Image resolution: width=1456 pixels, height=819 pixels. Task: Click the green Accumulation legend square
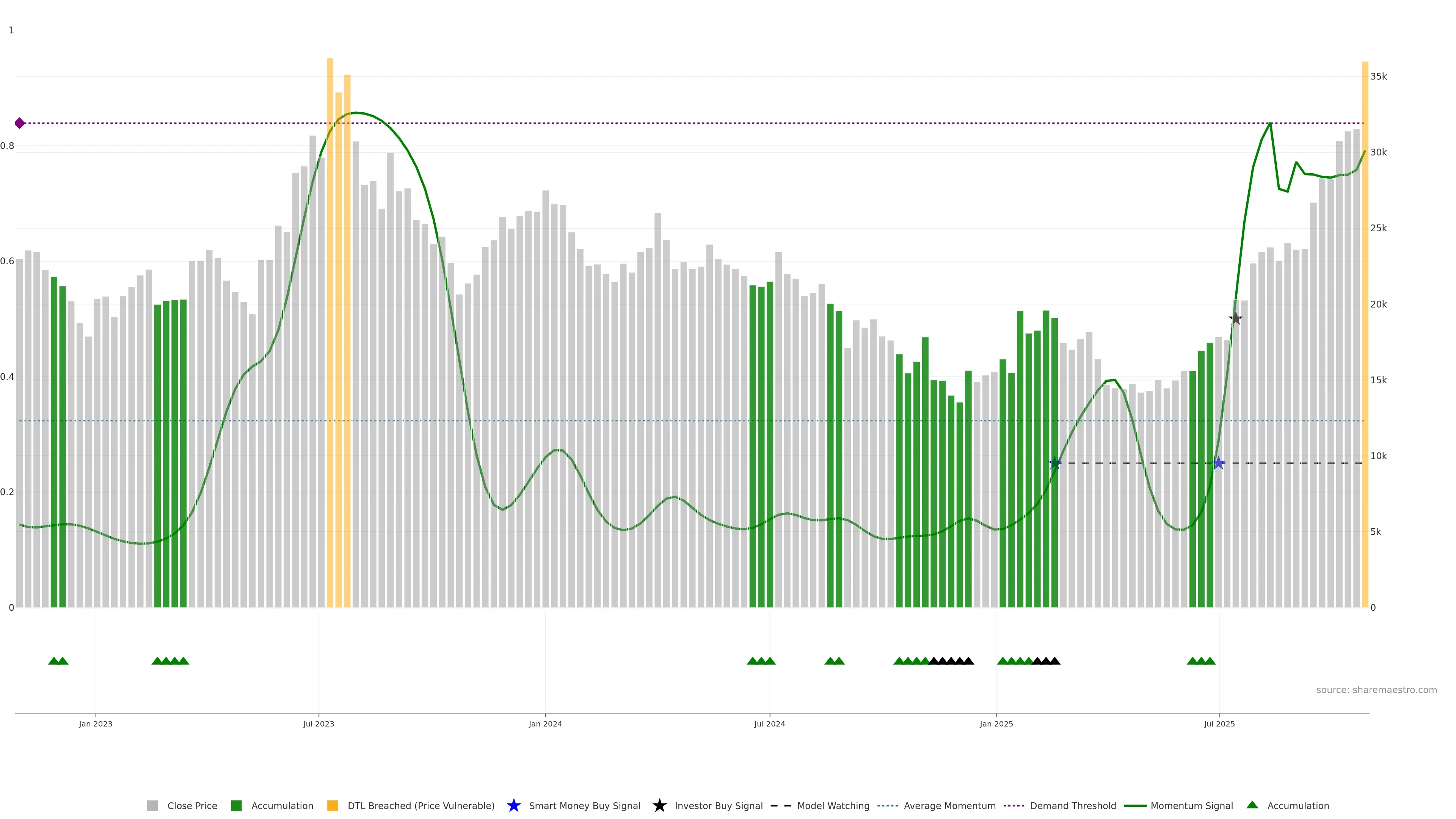(x=236, y=805)
